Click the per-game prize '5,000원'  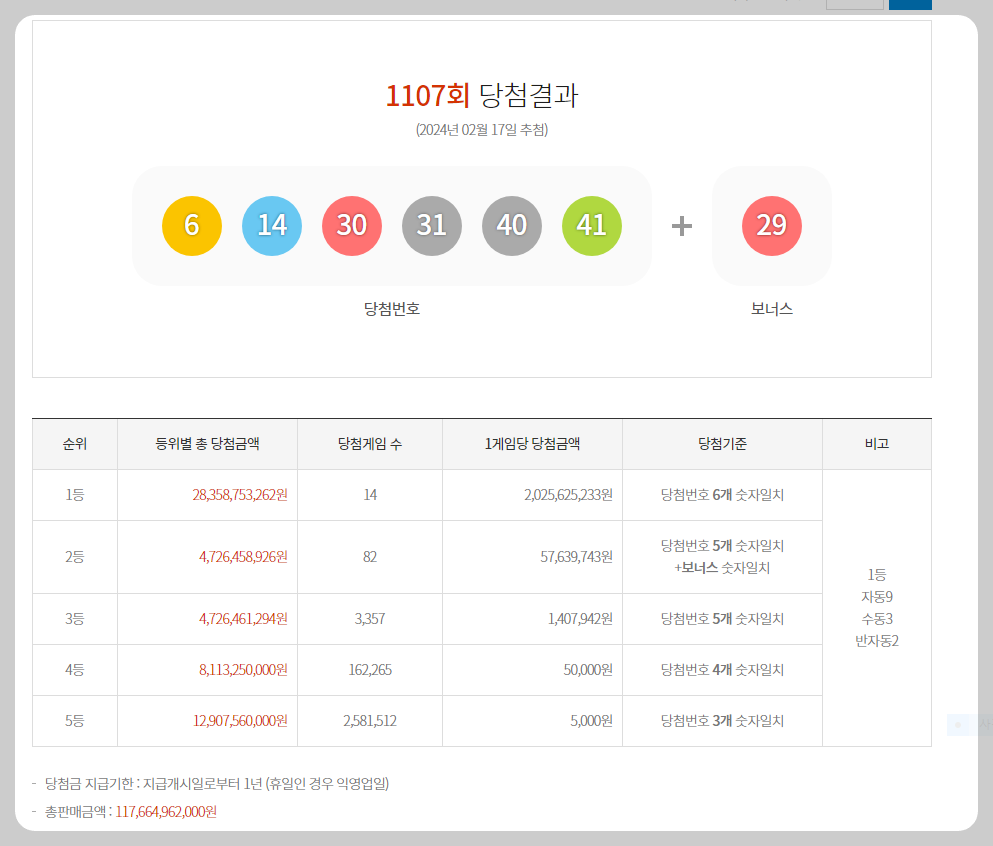pyautogui.click(x=591, y=721)
